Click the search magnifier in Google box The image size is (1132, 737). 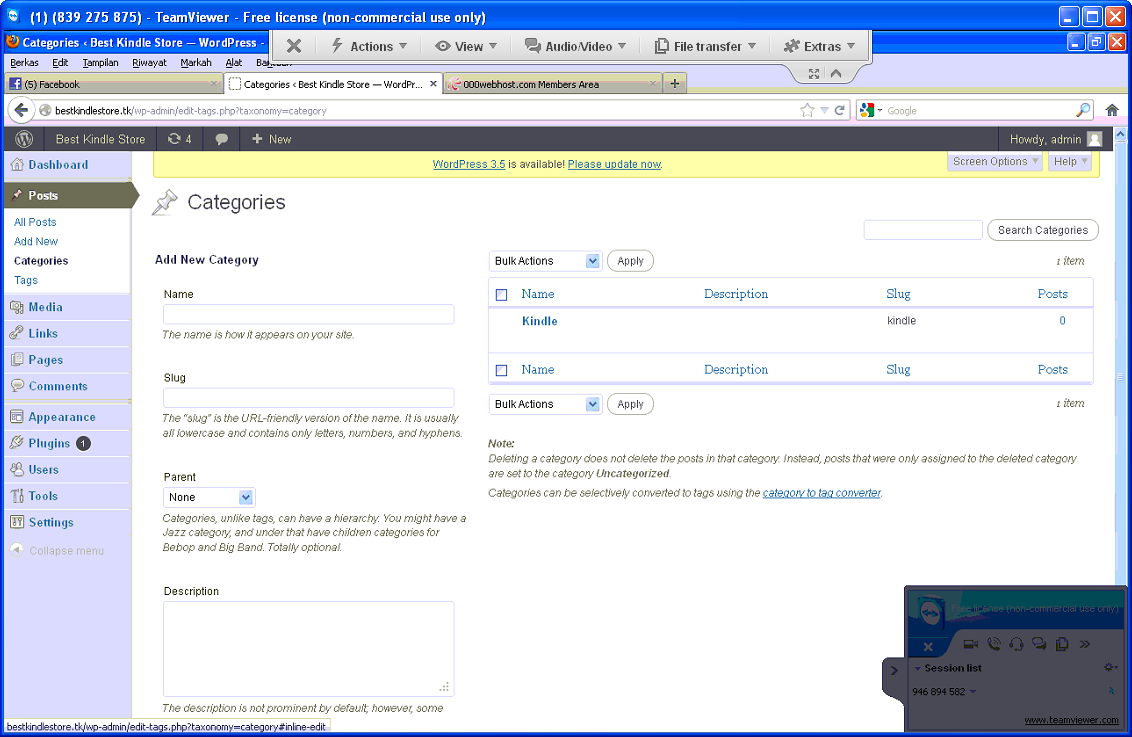click(1083, 110)
